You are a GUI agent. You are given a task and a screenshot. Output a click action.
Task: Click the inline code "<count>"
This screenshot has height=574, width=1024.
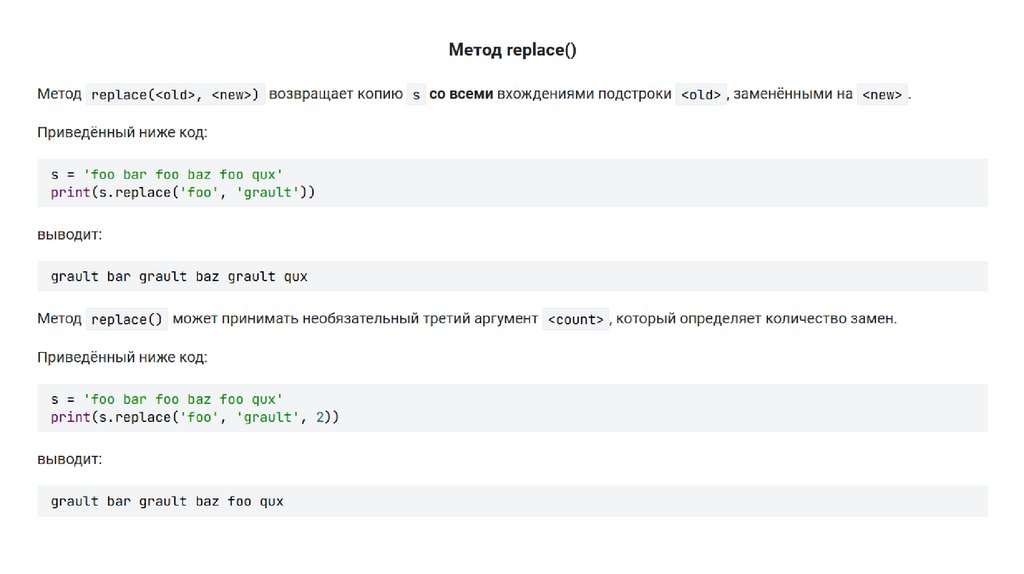tap(574, 320)
